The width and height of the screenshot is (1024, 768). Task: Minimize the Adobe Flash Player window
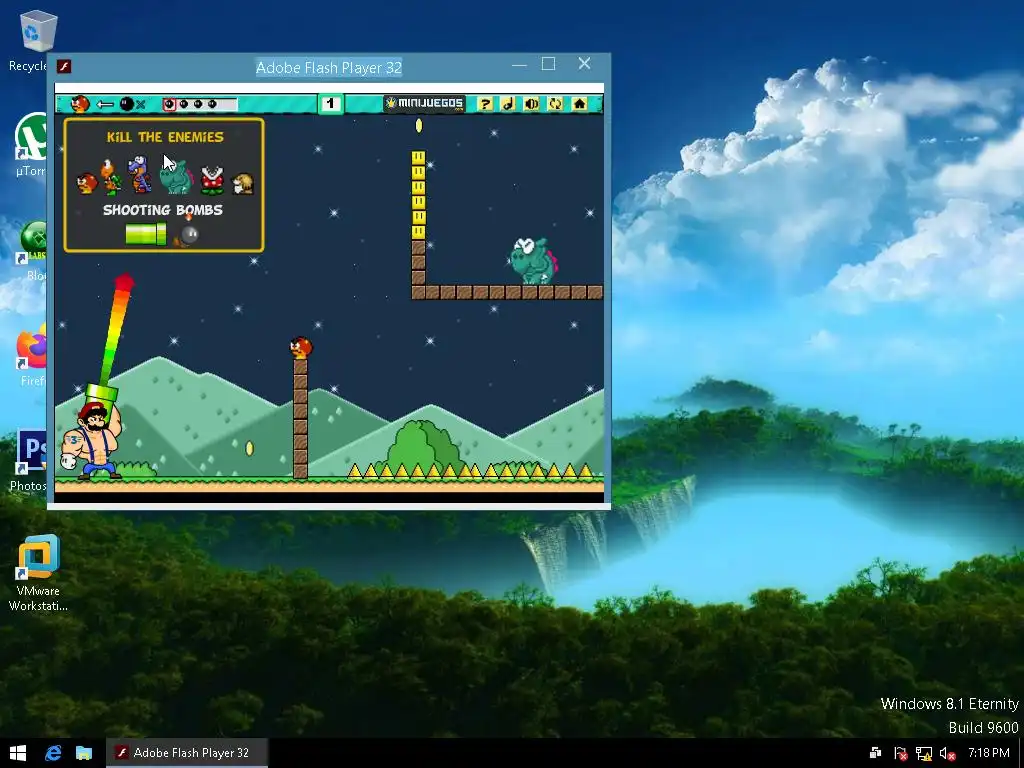[x=519, y=65]
